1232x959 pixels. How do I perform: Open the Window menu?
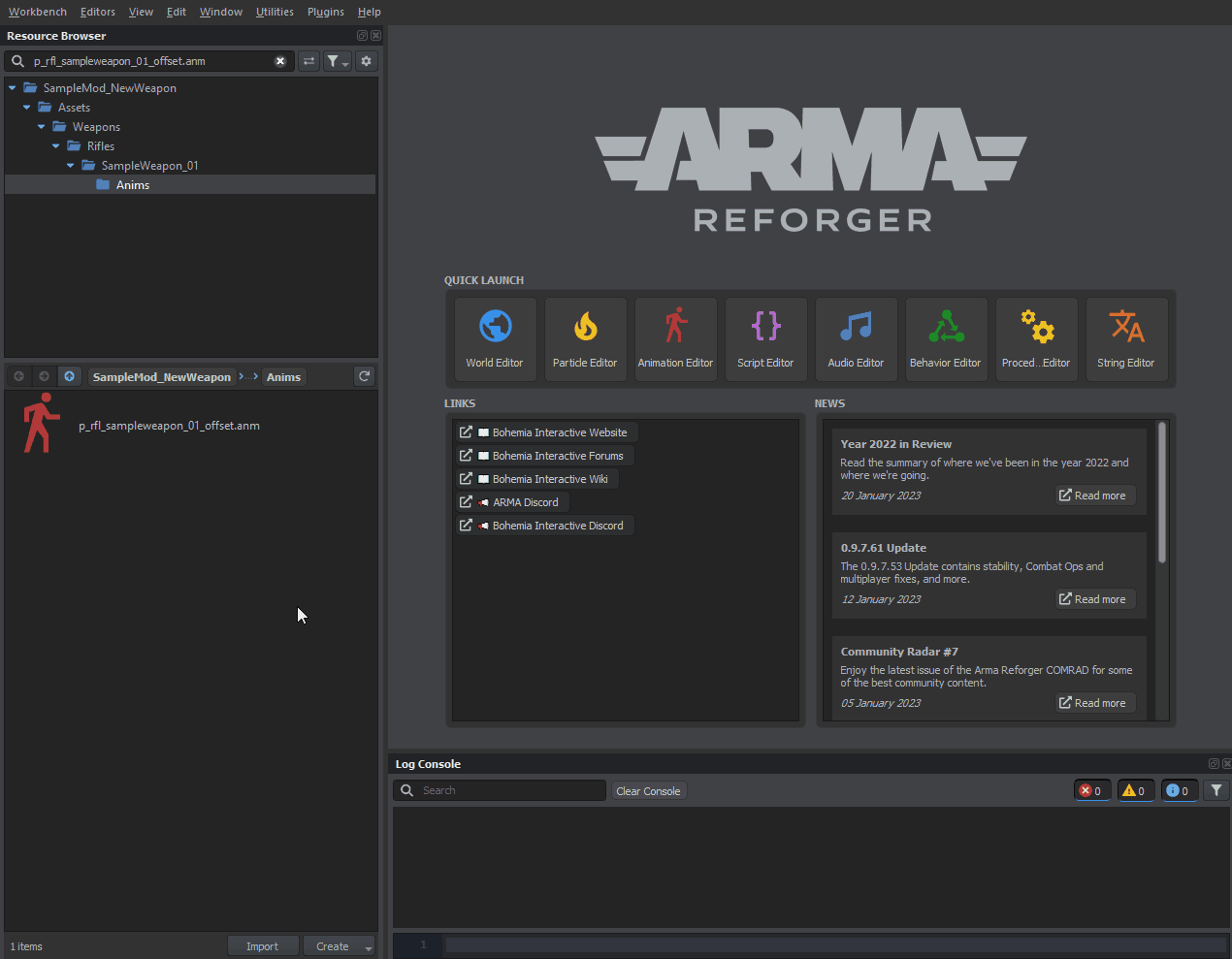click(221, 12)
